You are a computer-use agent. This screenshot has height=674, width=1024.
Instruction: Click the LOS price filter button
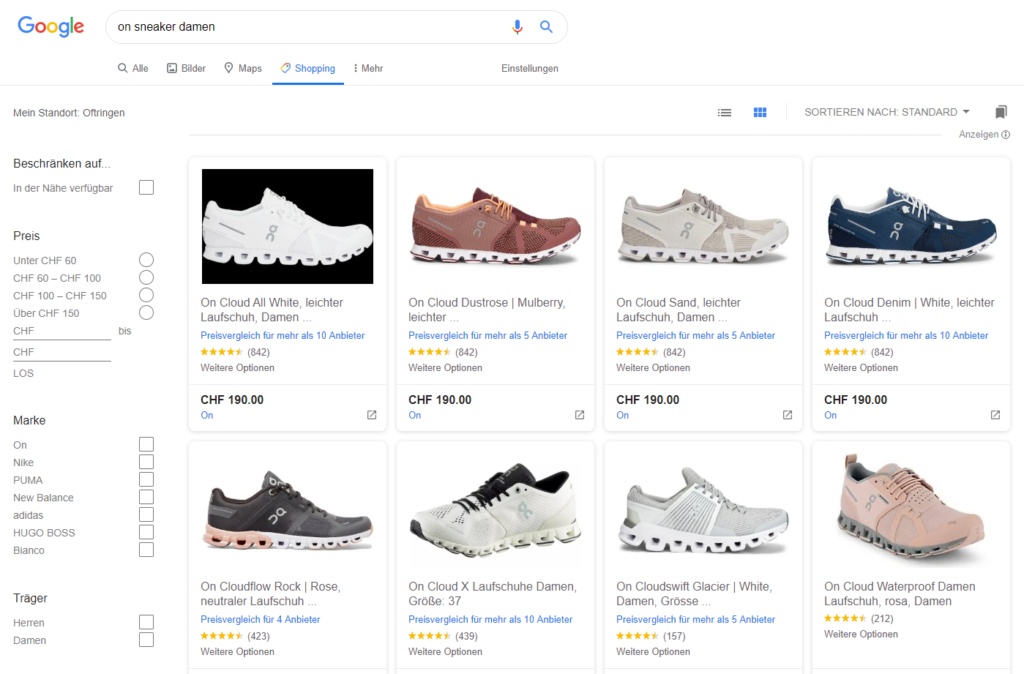click(x=24, y=374)
